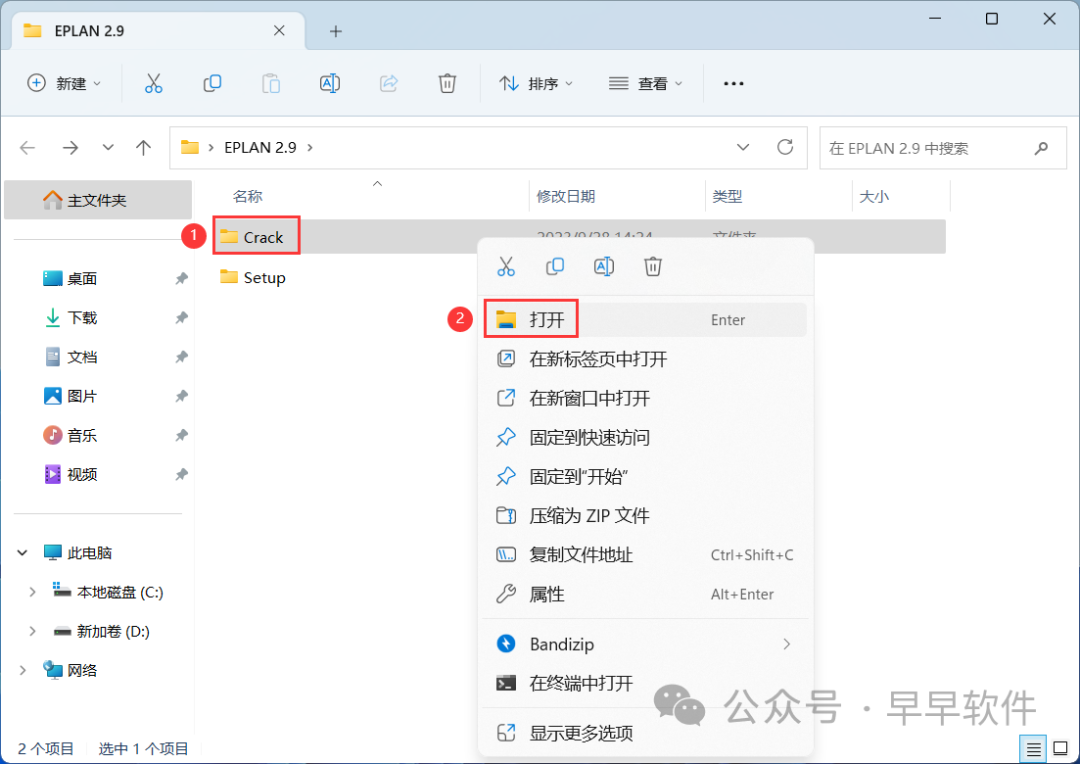Select 打开 in the context menu
This screenshot has height=764, width=1080.
[547, 320]
